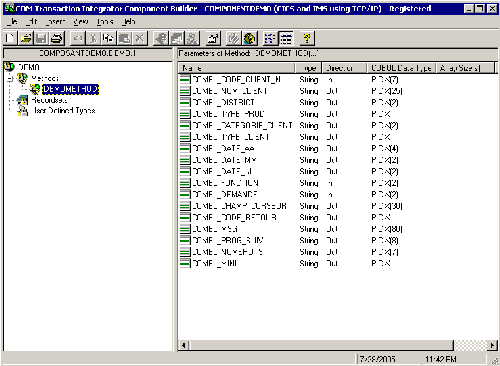Click the horizontal scrollbar right arrow
The image size is (500, 366).
coord(492,345)
